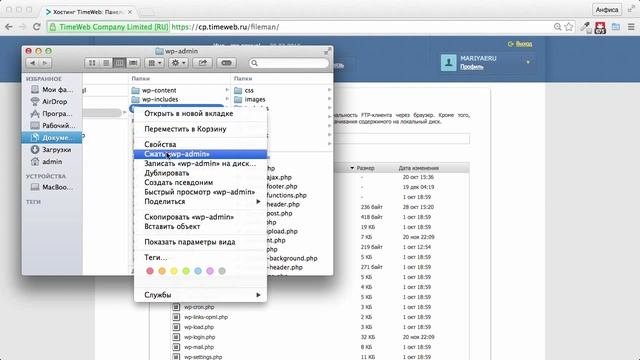Apply red tag color

click(150, 271)
